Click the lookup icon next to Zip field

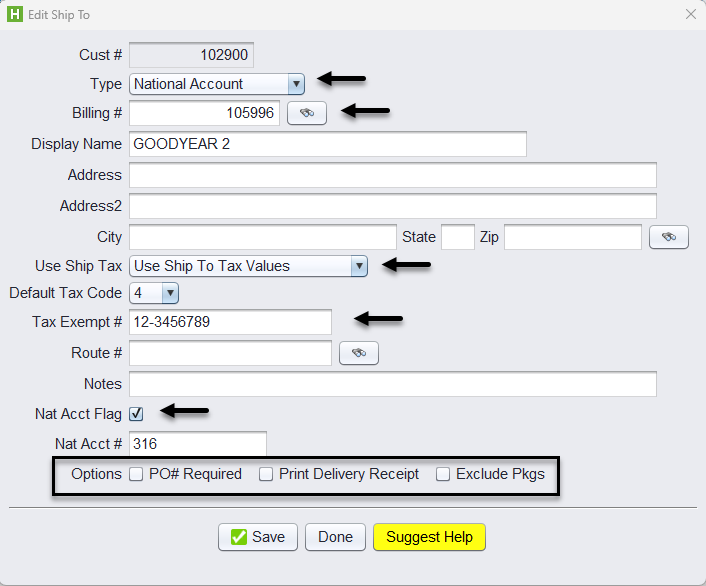pos(669,237)
